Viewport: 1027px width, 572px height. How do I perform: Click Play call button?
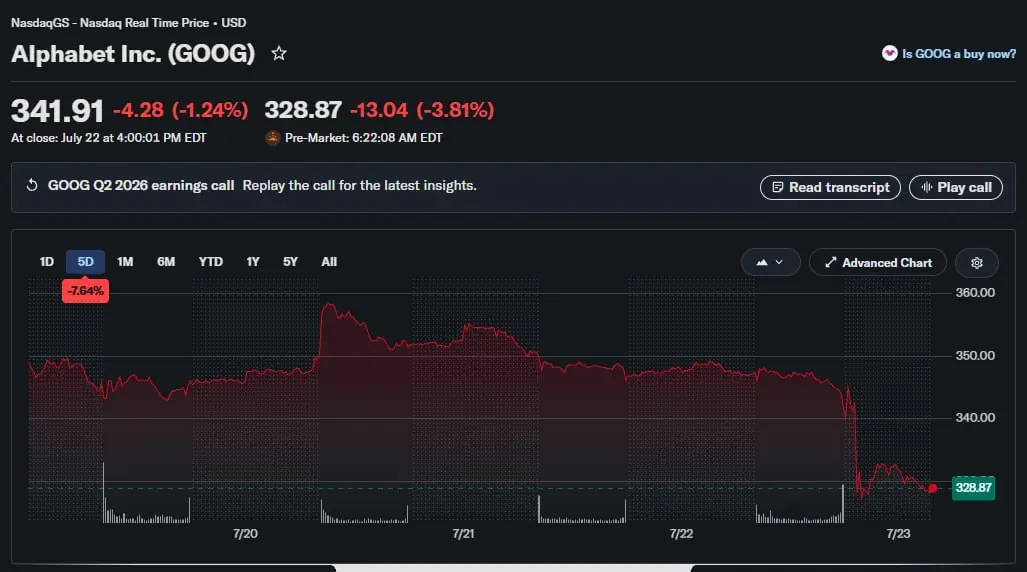956,187
